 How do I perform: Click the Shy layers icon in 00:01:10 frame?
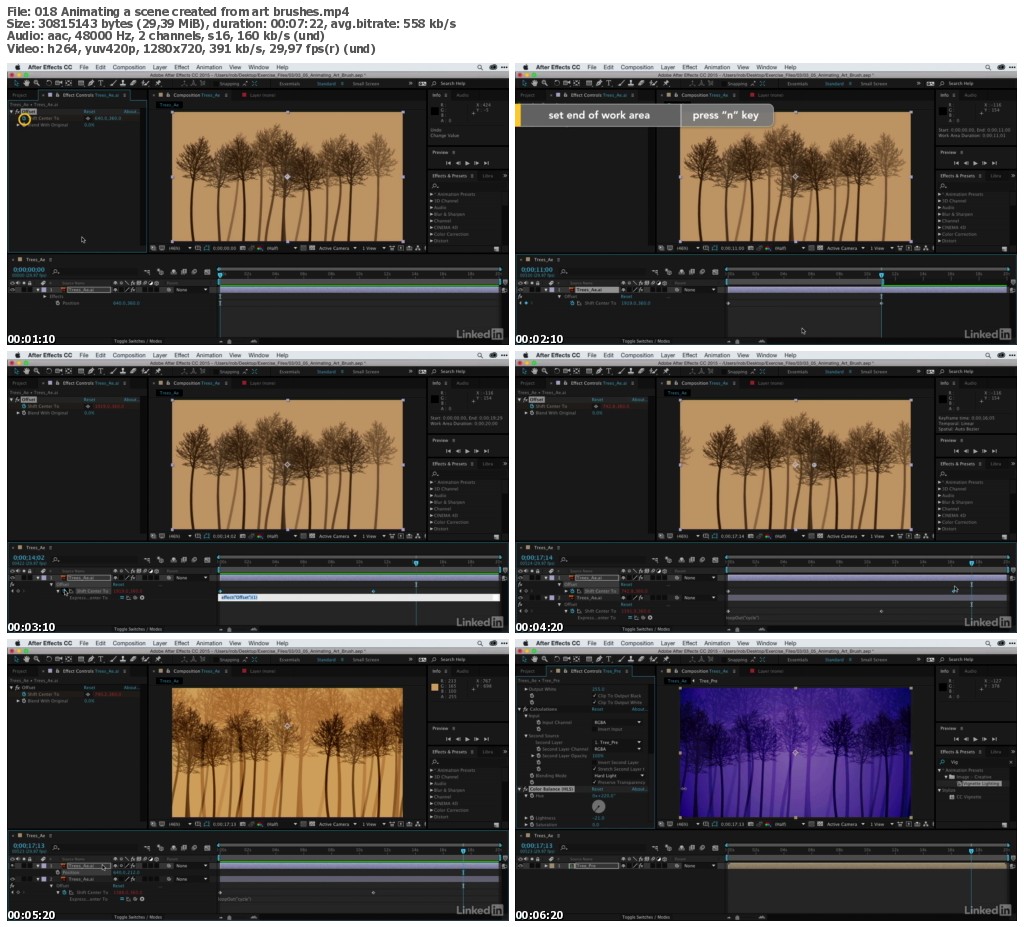[174, 272]
